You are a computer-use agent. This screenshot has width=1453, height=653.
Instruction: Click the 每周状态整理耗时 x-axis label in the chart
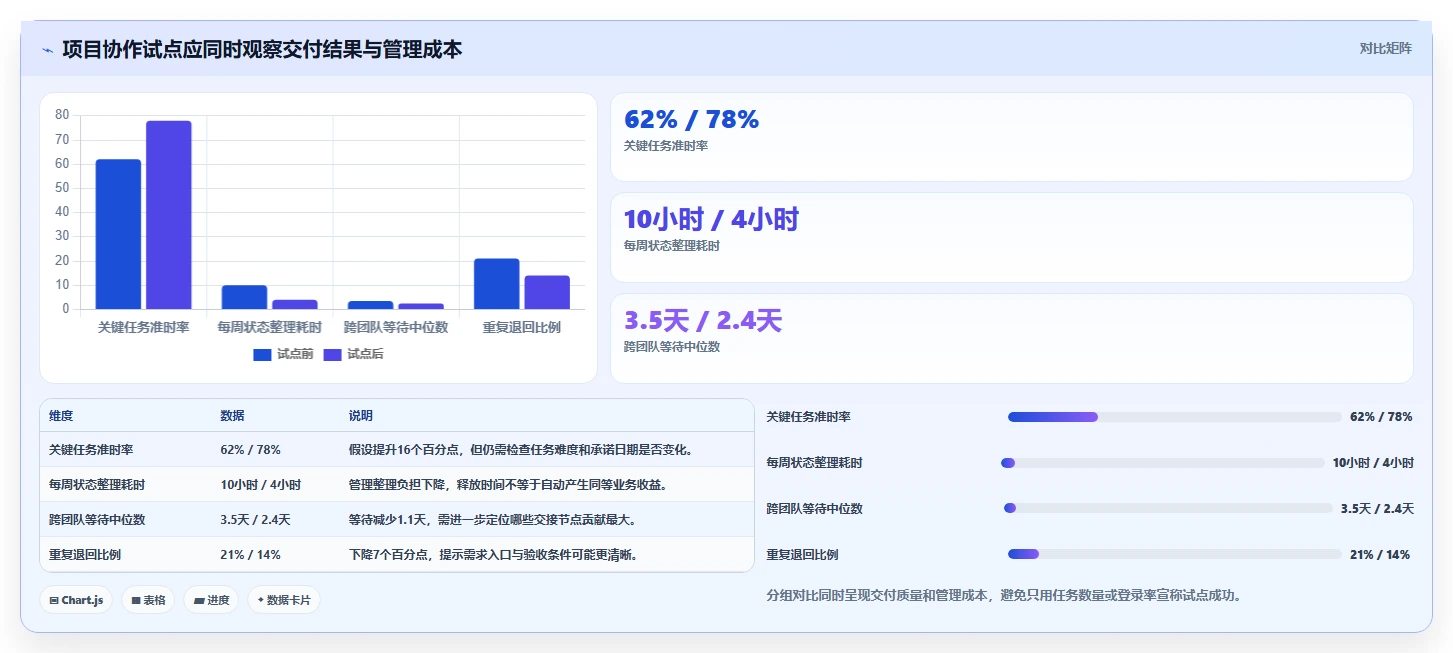[x=270, y=327]
